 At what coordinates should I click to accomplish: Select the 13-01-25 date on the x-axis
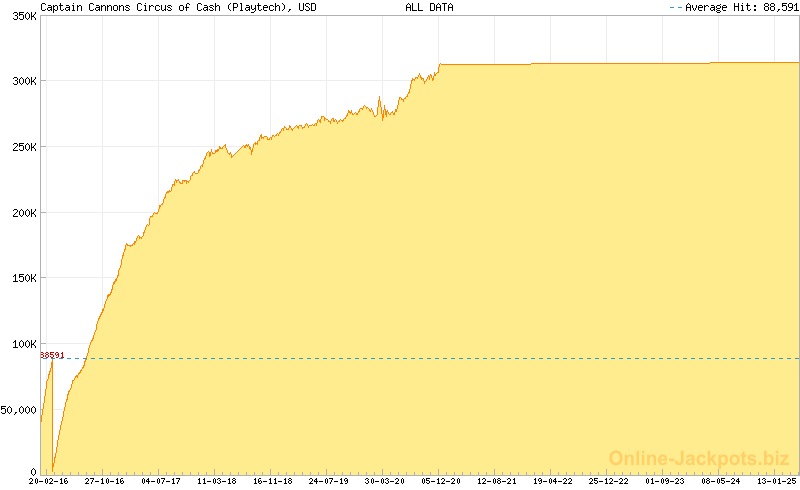tap(777, 481)
